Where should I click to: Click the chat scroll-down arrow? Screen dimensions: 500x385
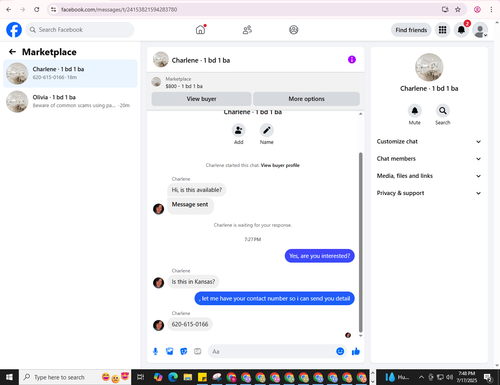[360, 336]
